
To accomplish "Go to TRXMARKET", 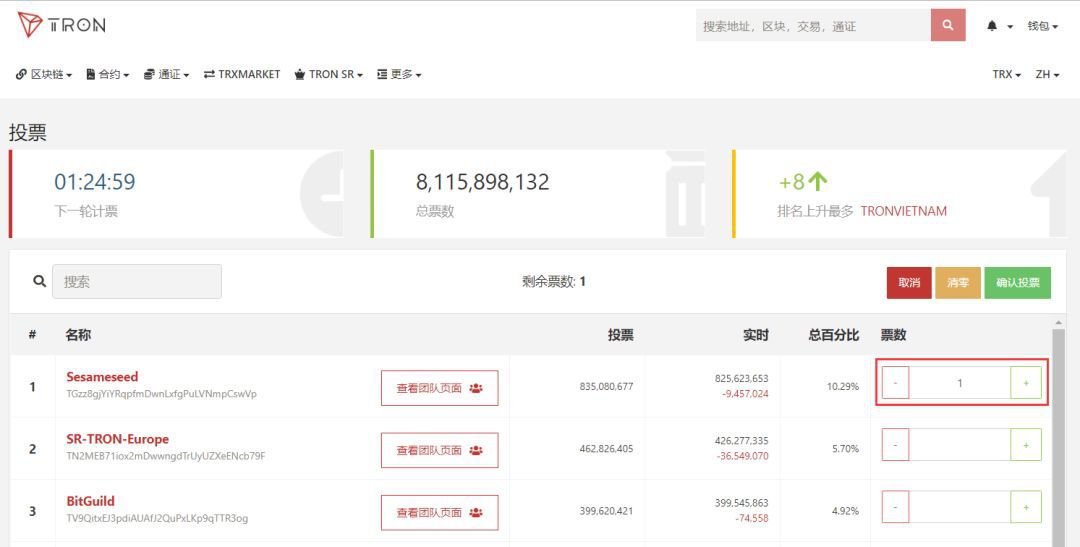I will point(242,74).
